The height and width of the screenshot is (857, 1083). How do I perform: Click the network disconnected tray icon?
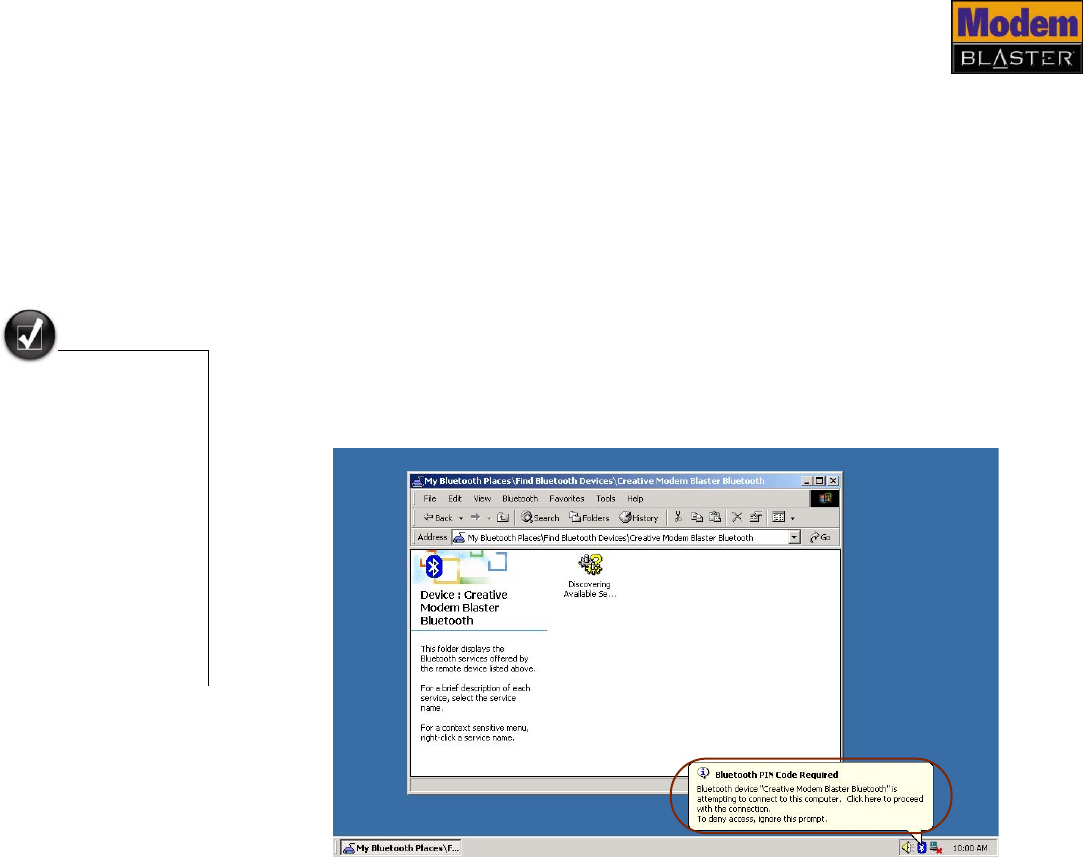936,847
